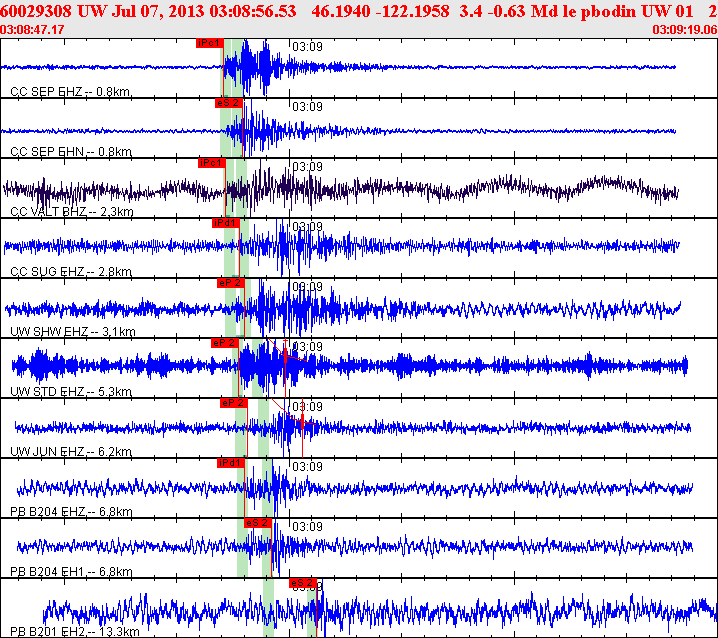The width and height of the screenshot is (718, 638).
Task: Click the window start time 03:08:47.17
Action: pos(32,30)
